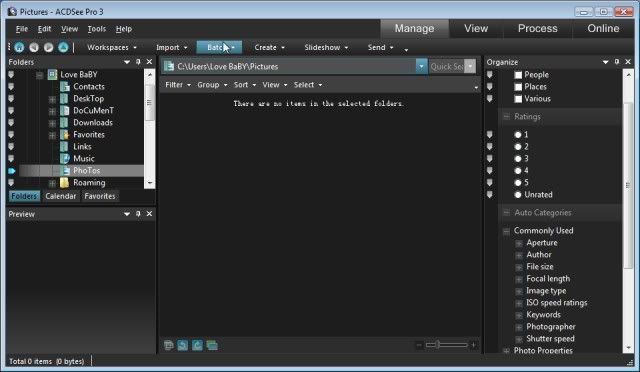
Task: Click the Up one level icon
Action: click(63, 47)
